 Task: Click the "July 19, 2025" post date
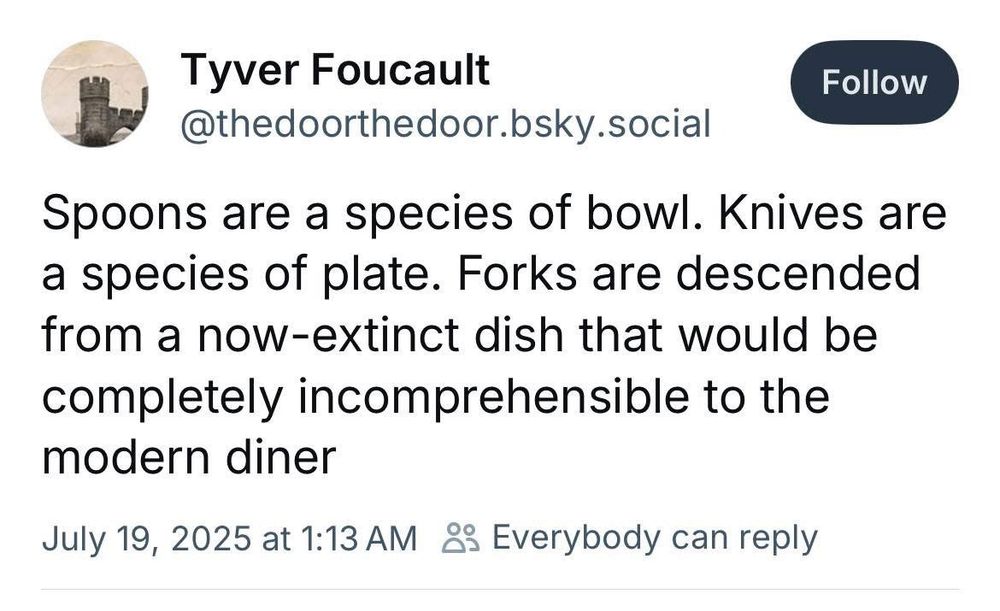click(147, 539)
